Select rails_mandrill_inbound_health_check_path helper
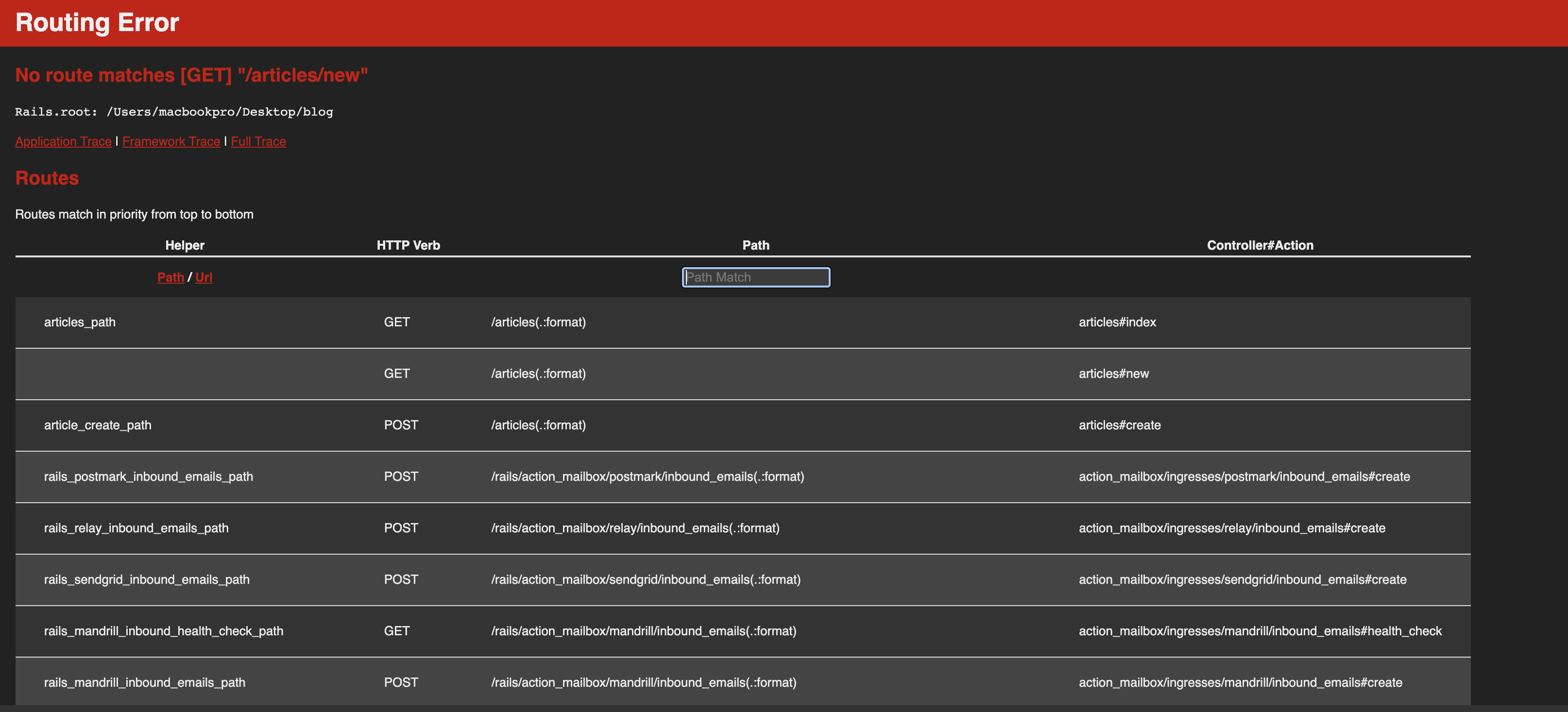This screenshot has height=712, width=1568. (x=164, y=631)
